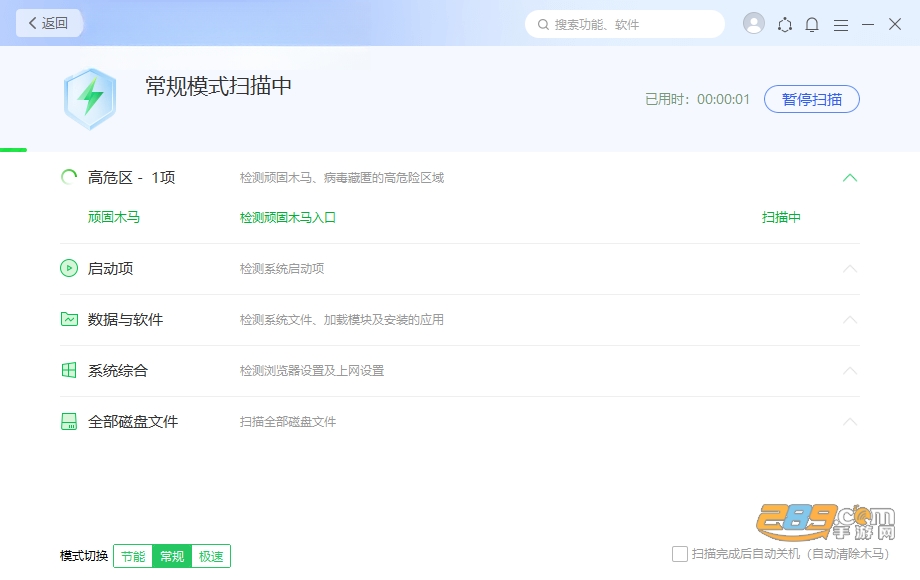
Task: Collapse the 高危区 section
Action: tap(850, 178)
